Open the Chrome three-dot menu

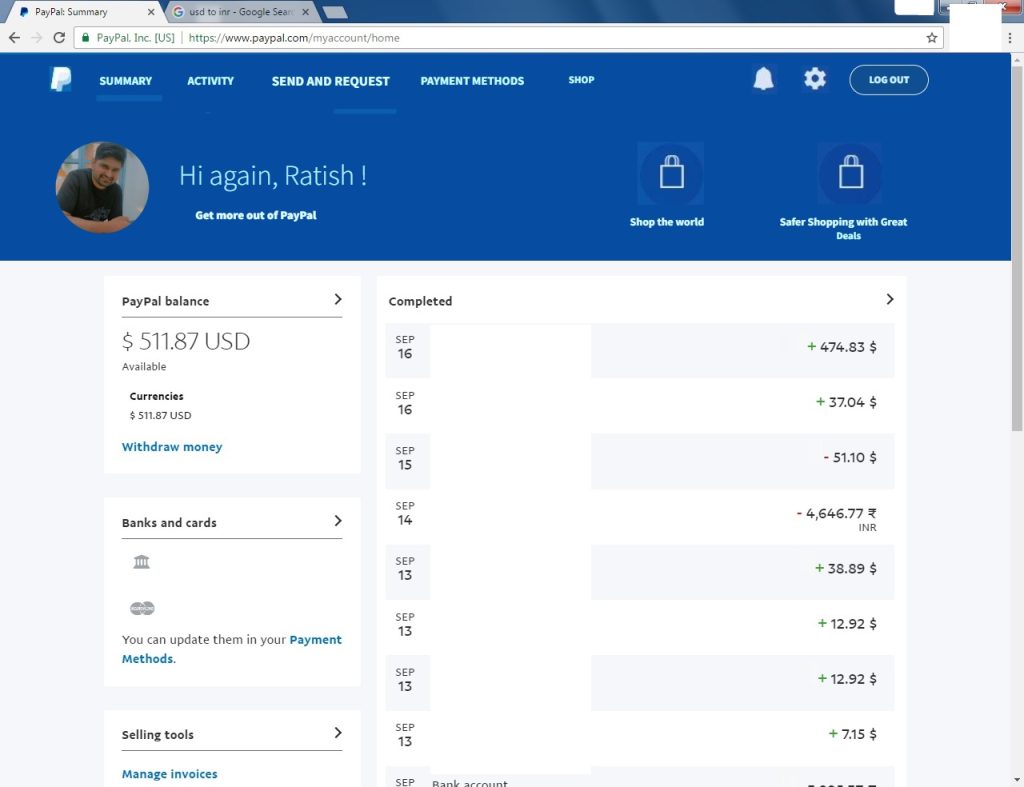tap(1010, 38)
